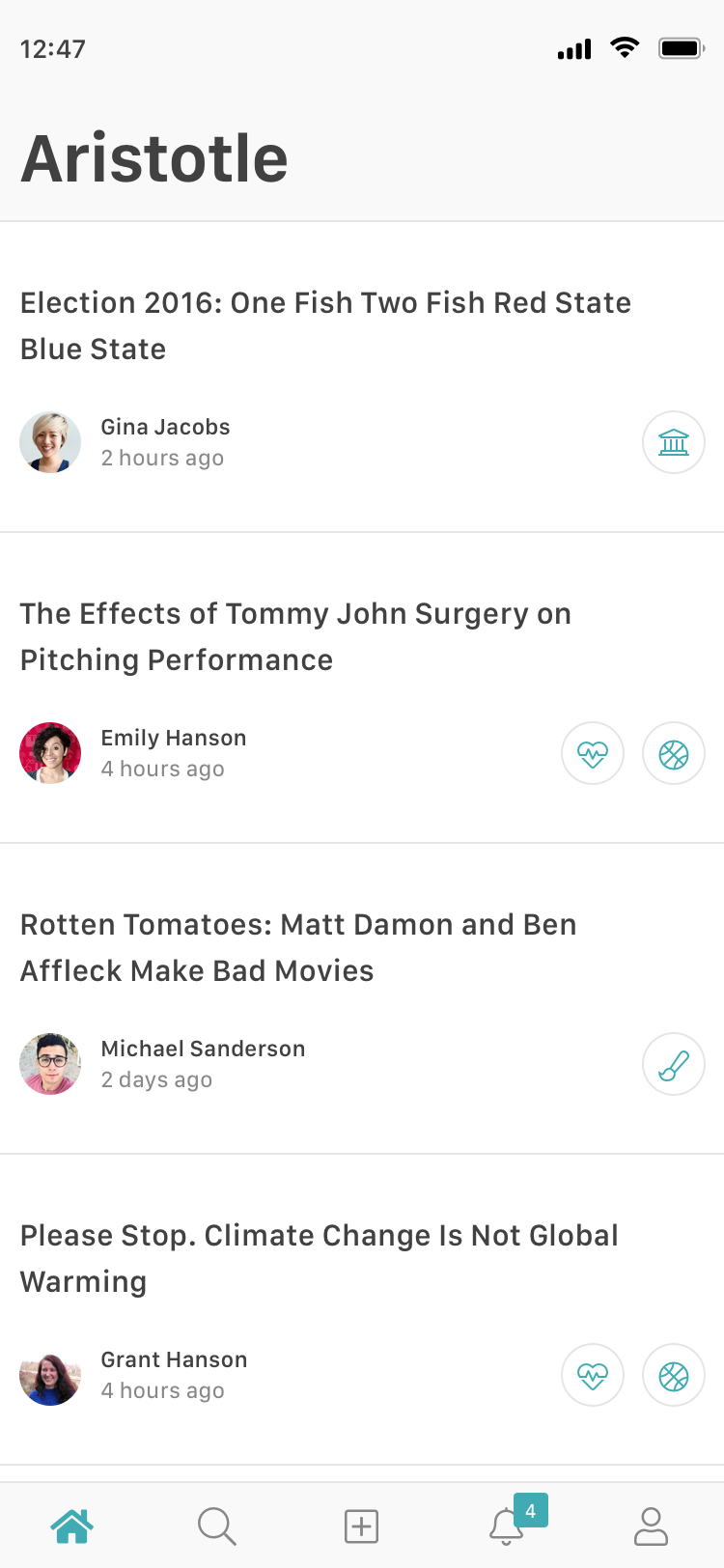This screenshot has width=724, height=1568.
Task: Tap Grant Hanson avatar photo
Action: [50, 1375]
